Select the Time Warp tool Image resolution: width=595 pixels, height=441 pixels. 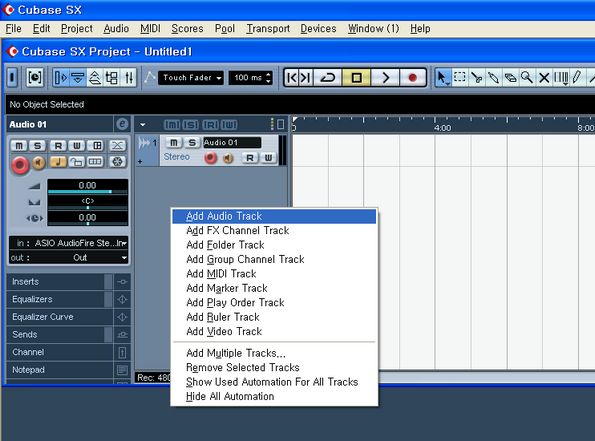[x=561, y=77]
